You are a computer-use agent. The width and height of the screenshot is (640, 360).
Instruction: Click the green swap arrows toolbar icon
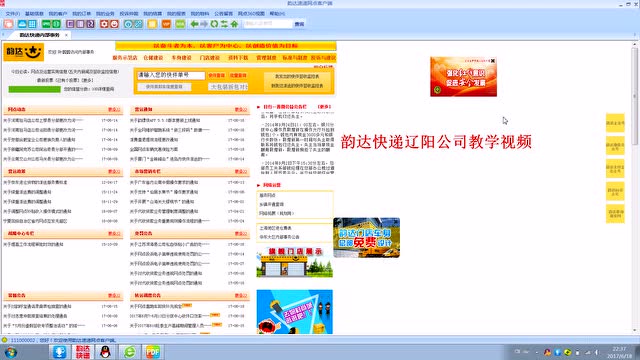(224, 24)
